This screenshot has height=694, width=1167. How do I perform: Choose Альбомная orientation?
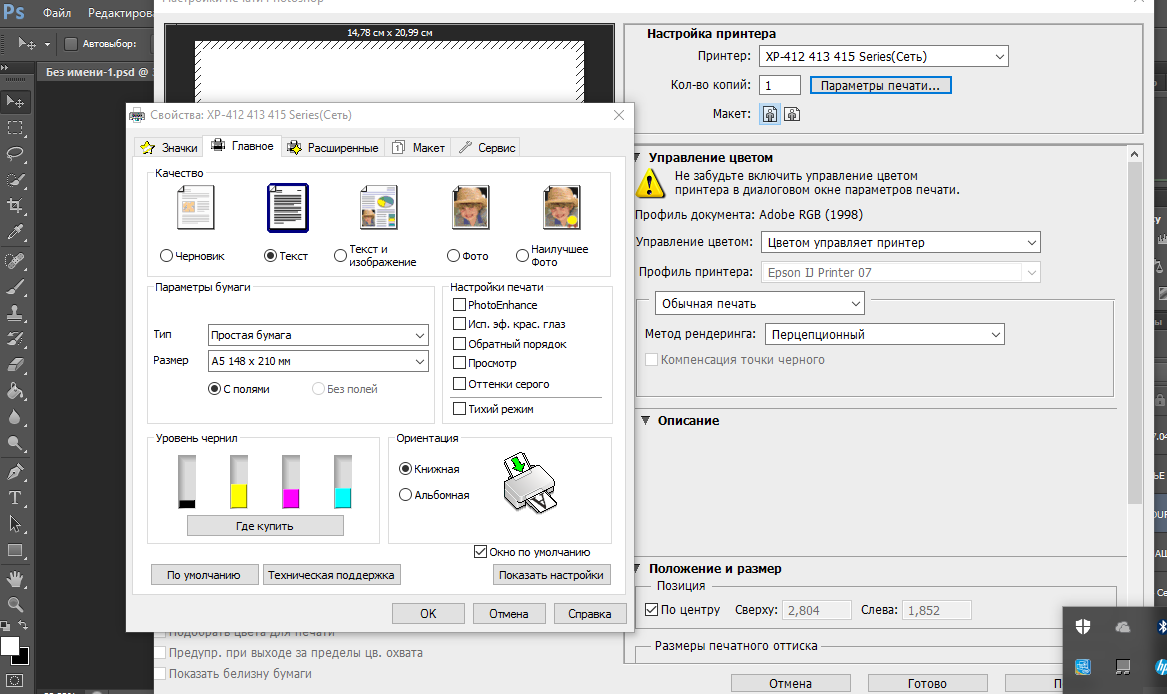(406, 494)
